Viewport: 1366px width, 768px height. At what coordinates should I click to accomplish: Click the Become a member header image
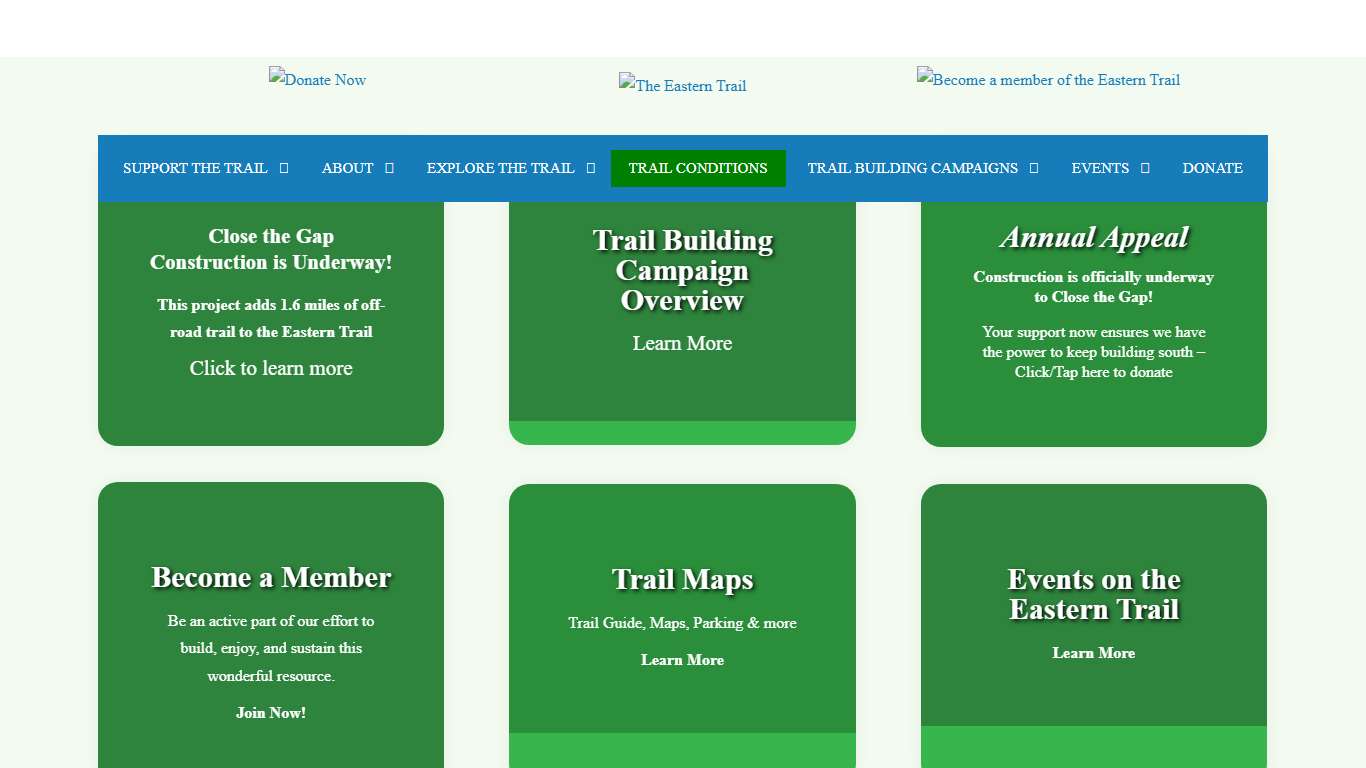(x=1048, y=80)
